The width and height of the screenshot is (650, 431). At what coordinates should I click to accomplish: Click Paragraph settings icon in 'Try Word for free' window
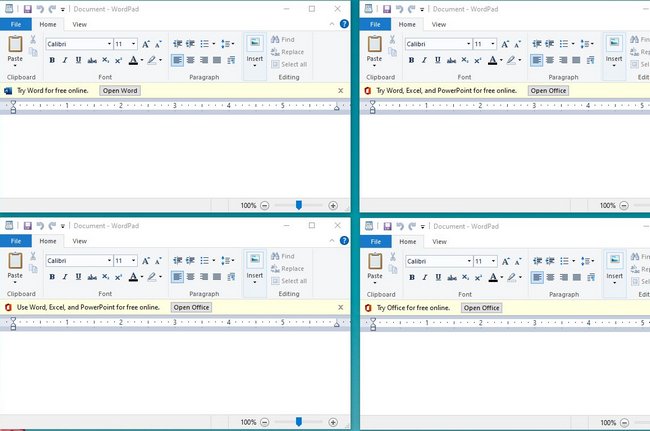coord(231,60)
